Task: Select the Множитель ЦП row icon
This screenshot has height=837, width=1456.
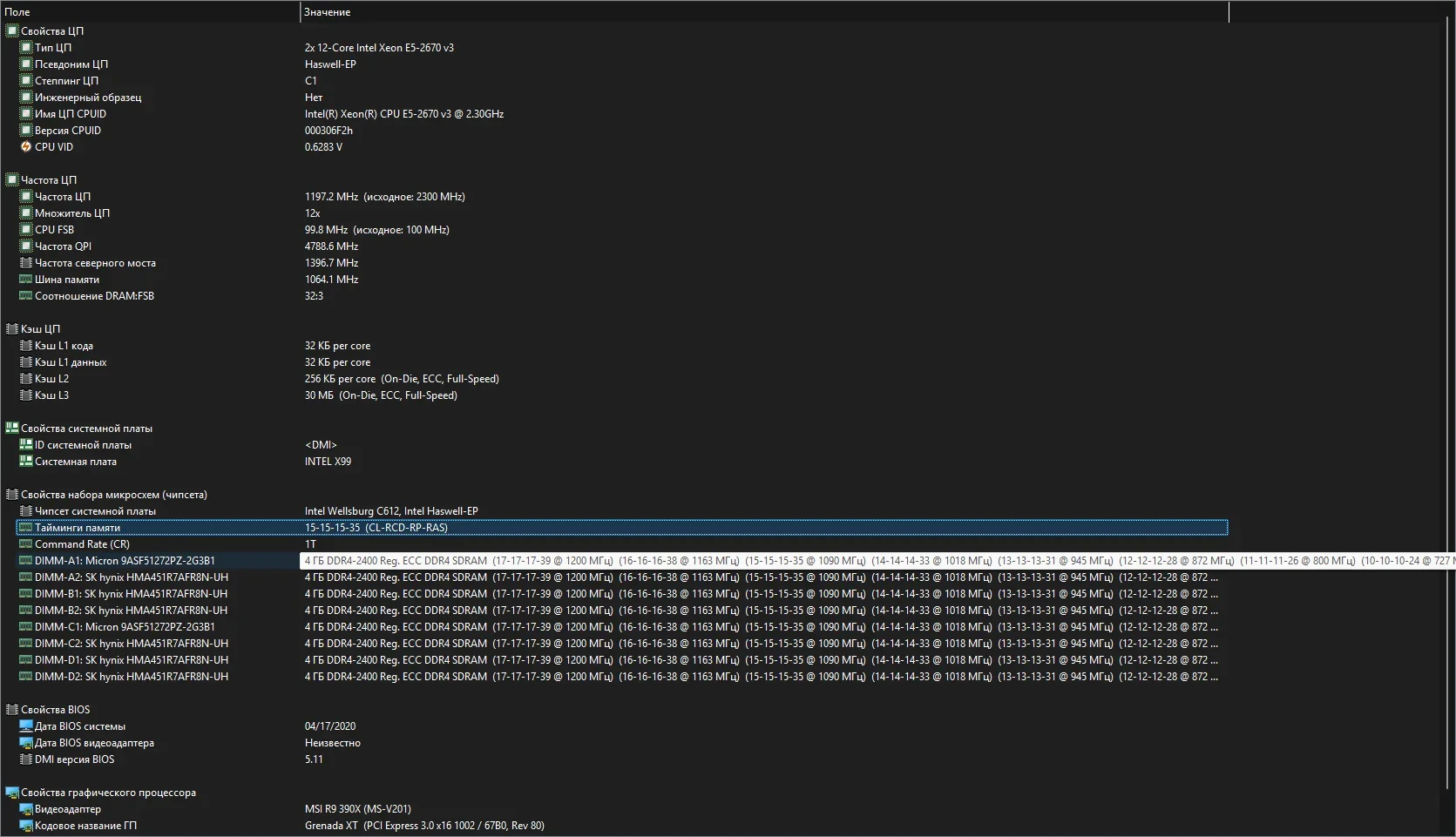Action: [26, 213]
